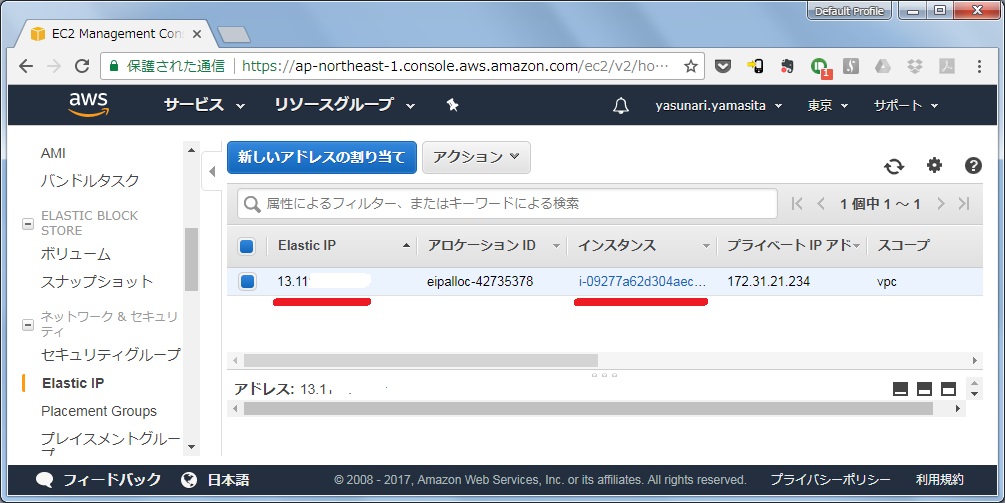
Task: Click フィードバック in the footer
Action: (x=112, y=480)
